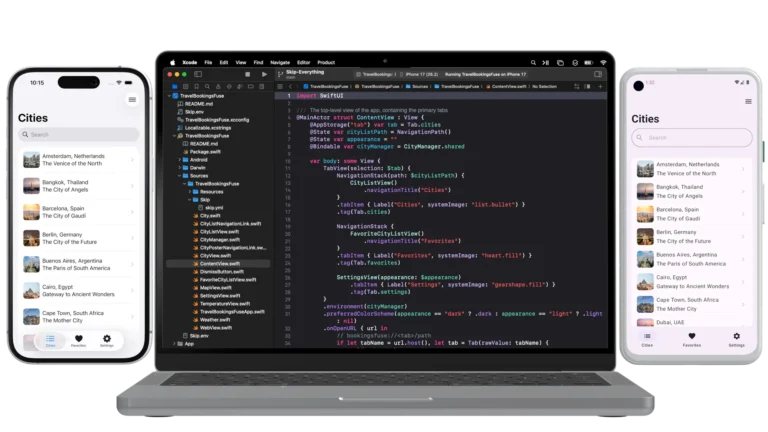
Task: Select ContentView.swift in navigator
Action: [218, 264]
